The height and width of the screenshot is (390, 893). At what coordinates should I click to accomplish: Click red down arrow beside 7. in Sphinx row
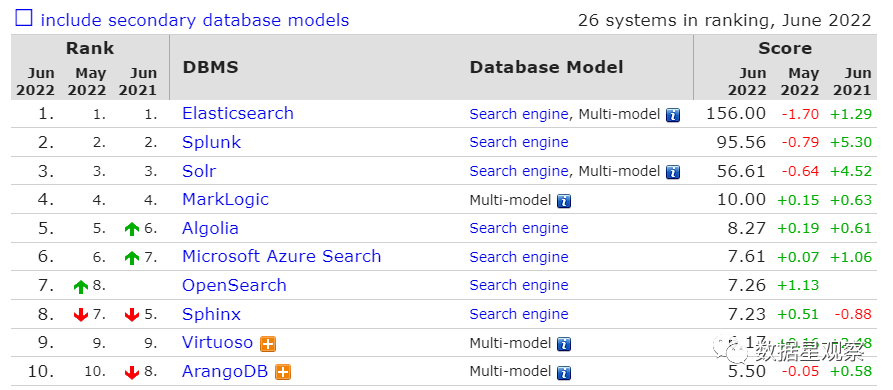point(81,315)
